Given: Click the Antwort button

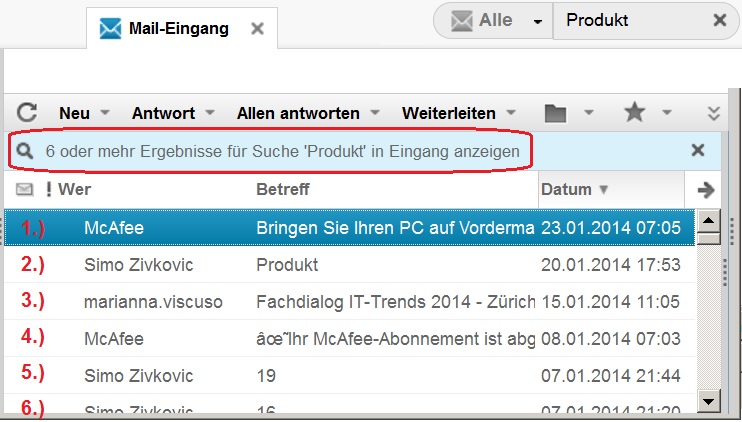Looking at the screenshot, I should [x=163, y=113].
